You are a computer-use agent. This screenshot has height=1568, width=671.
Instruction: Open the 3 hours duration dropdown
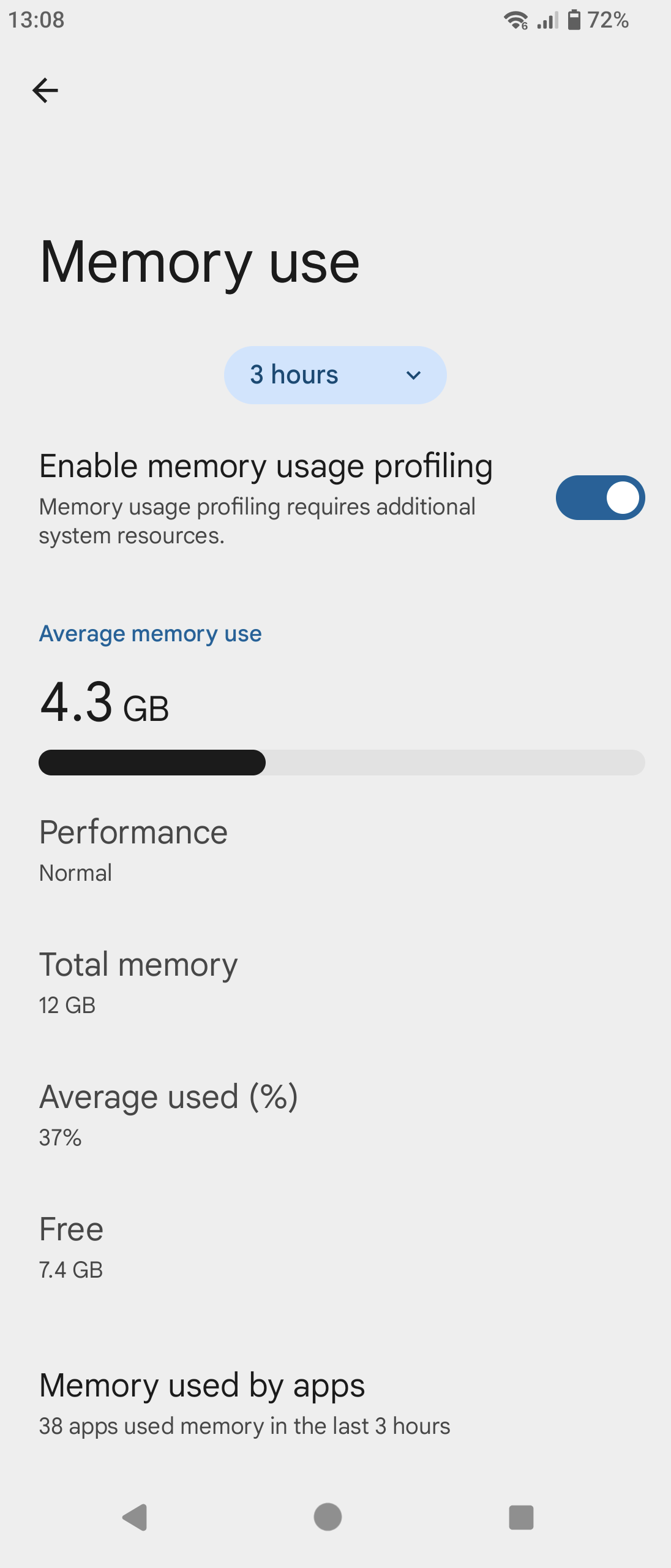coord(335,375)
